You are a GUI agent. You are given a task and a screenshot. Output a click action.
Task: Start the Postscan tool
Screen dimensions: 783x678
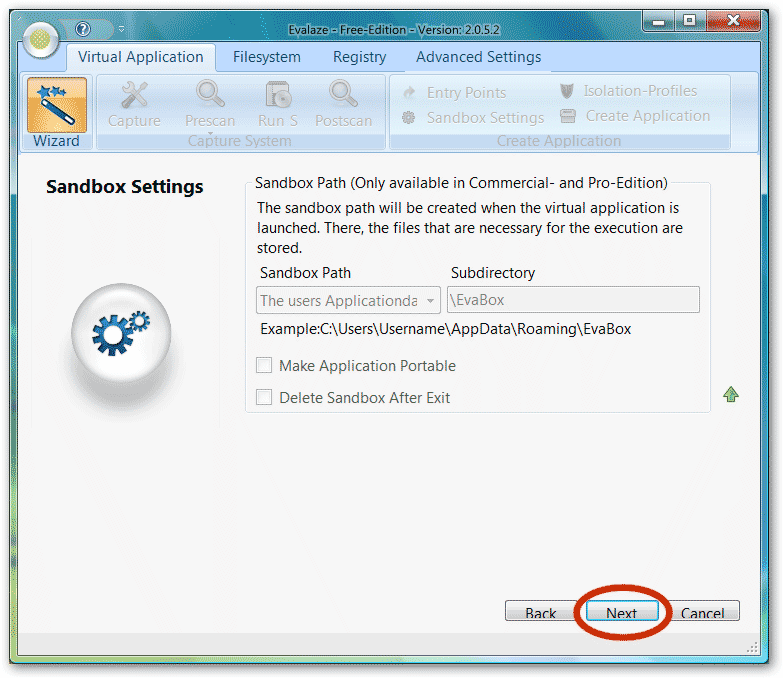[344, 104]
